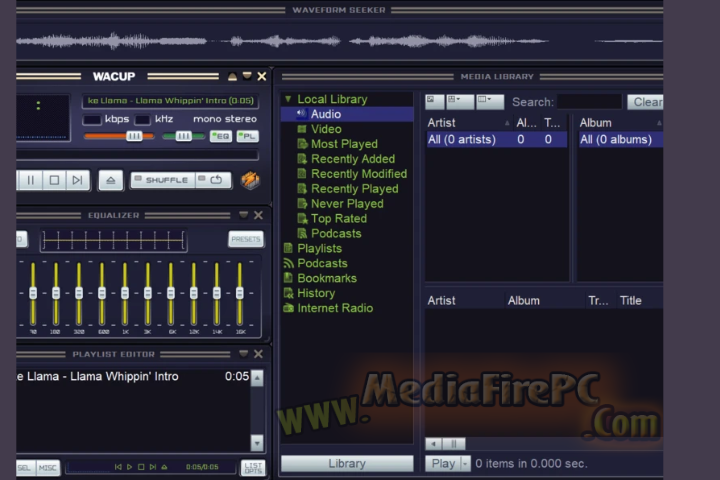Sort track list by Album column
The height and width of the screenshot is (480, 720).
(545, 300)
